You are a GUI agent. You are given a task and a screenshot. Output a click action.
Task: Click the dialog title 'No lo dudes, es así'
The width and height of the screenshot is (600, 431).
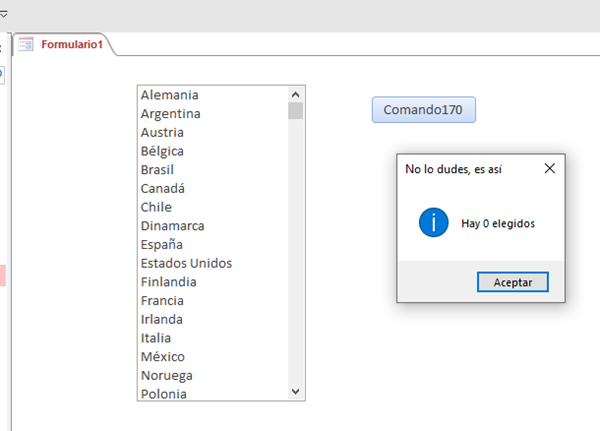tap(453, 169)
